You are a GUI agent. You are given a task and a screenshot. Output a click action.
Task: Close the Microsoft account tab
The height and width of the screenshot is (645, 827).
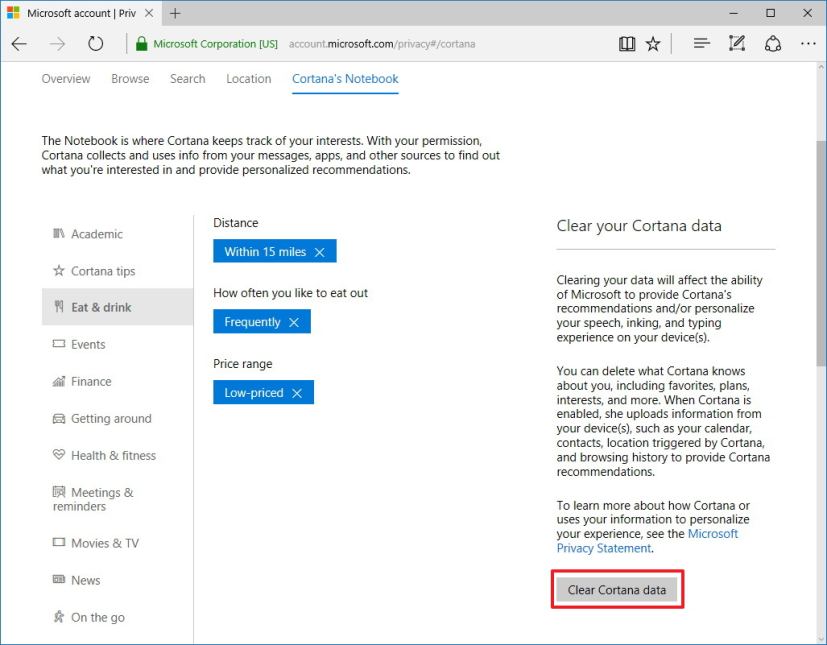[x=149, y=13]
